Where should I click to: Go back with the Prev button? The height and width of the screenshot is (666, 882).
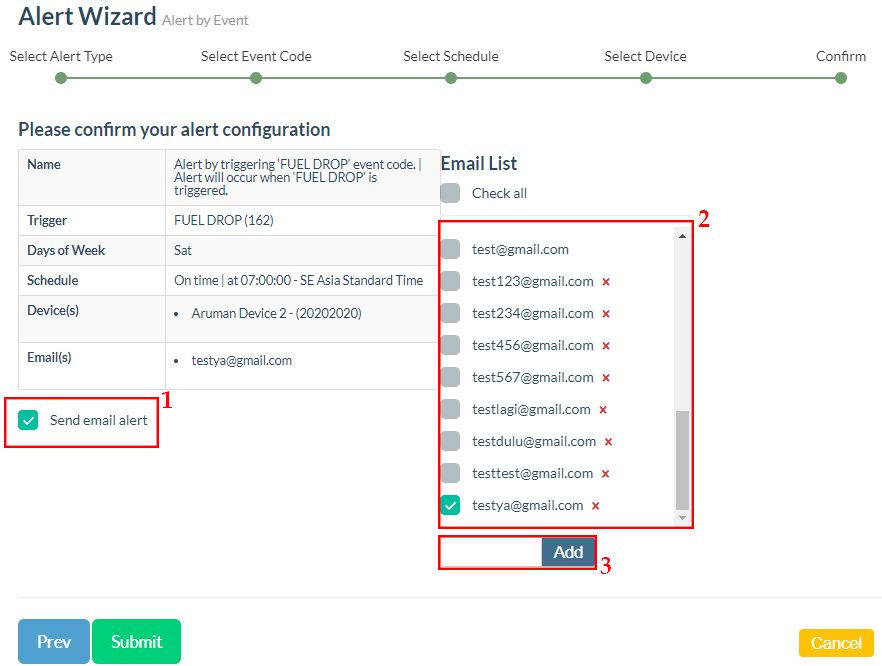(x=54, y=642)
